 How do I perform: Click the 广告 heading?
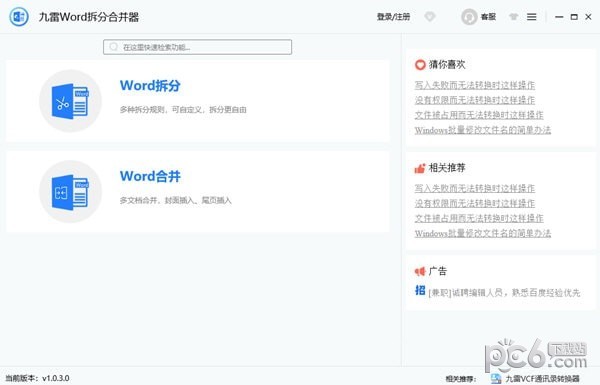click(x=438, y=271)
